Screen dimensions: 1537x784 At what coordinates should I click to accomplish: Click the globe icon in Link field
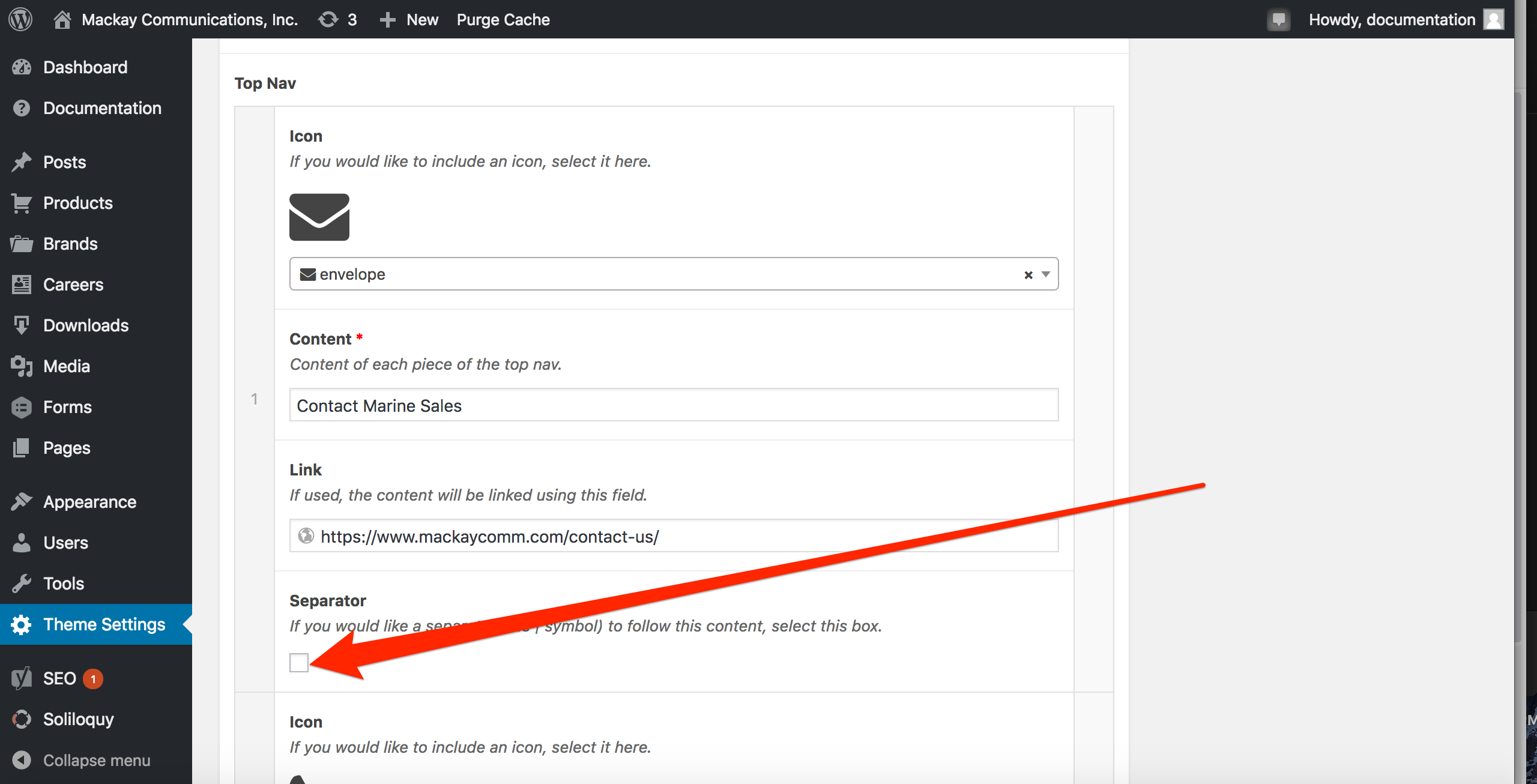click(306, 535)
